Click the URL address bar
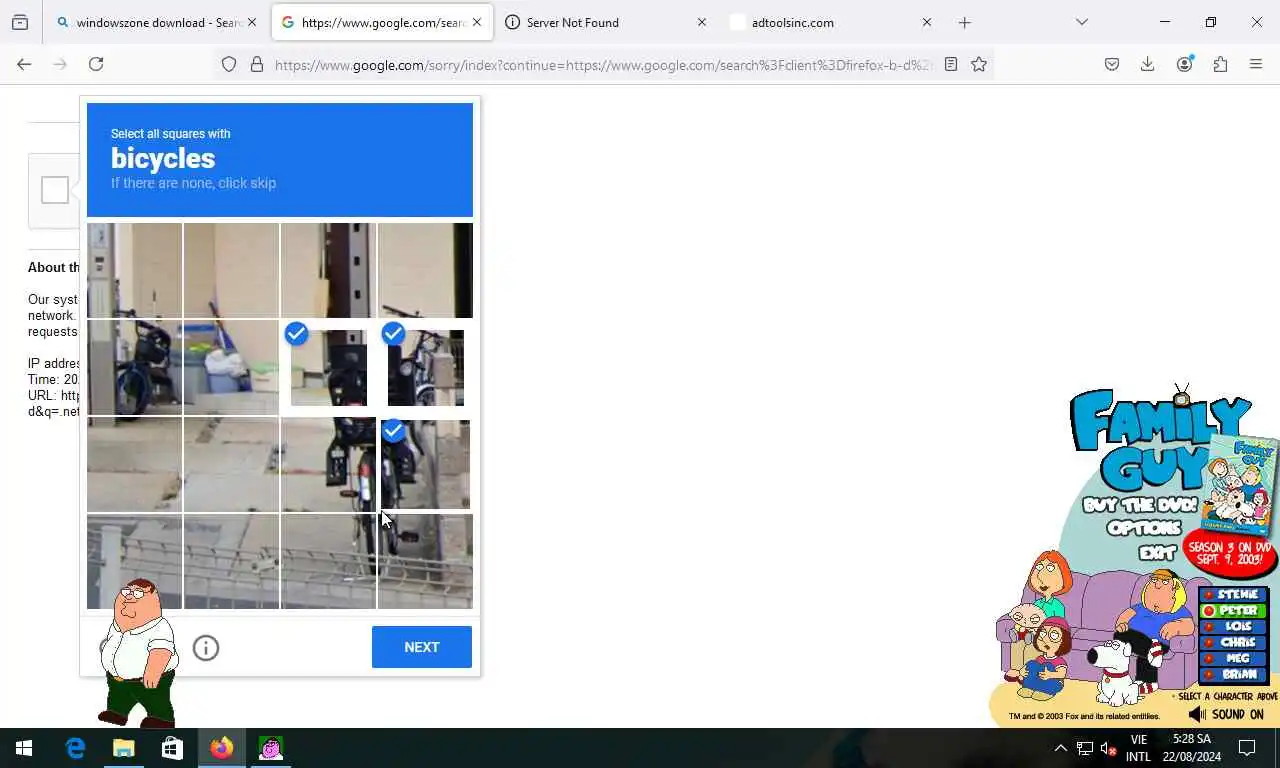The height and width of the screenshot is (768, 1280). [603, 64]
